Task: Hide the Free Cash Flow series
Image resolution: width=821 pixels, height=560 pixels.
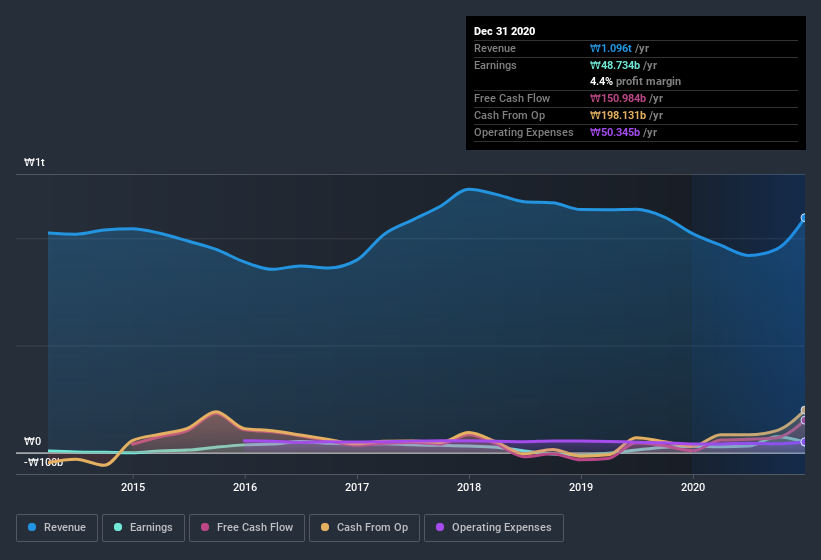Action: point(246,527)
